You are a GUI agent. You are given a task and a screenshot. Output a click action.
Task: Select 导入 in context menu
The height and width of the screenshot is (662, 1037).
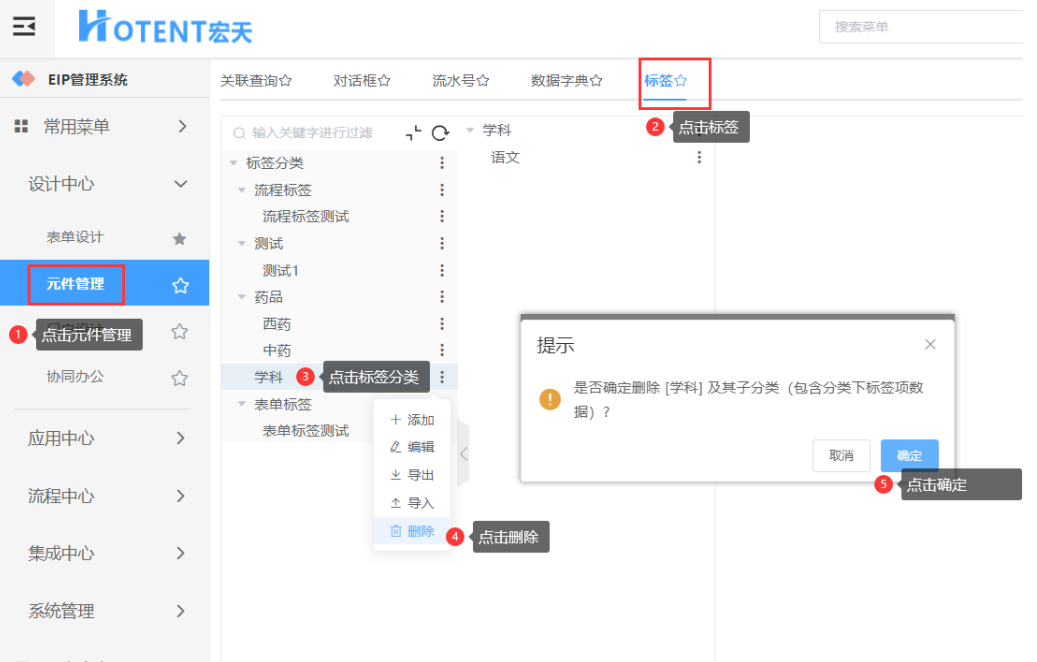pyautogui.click(x=412, y=503)
